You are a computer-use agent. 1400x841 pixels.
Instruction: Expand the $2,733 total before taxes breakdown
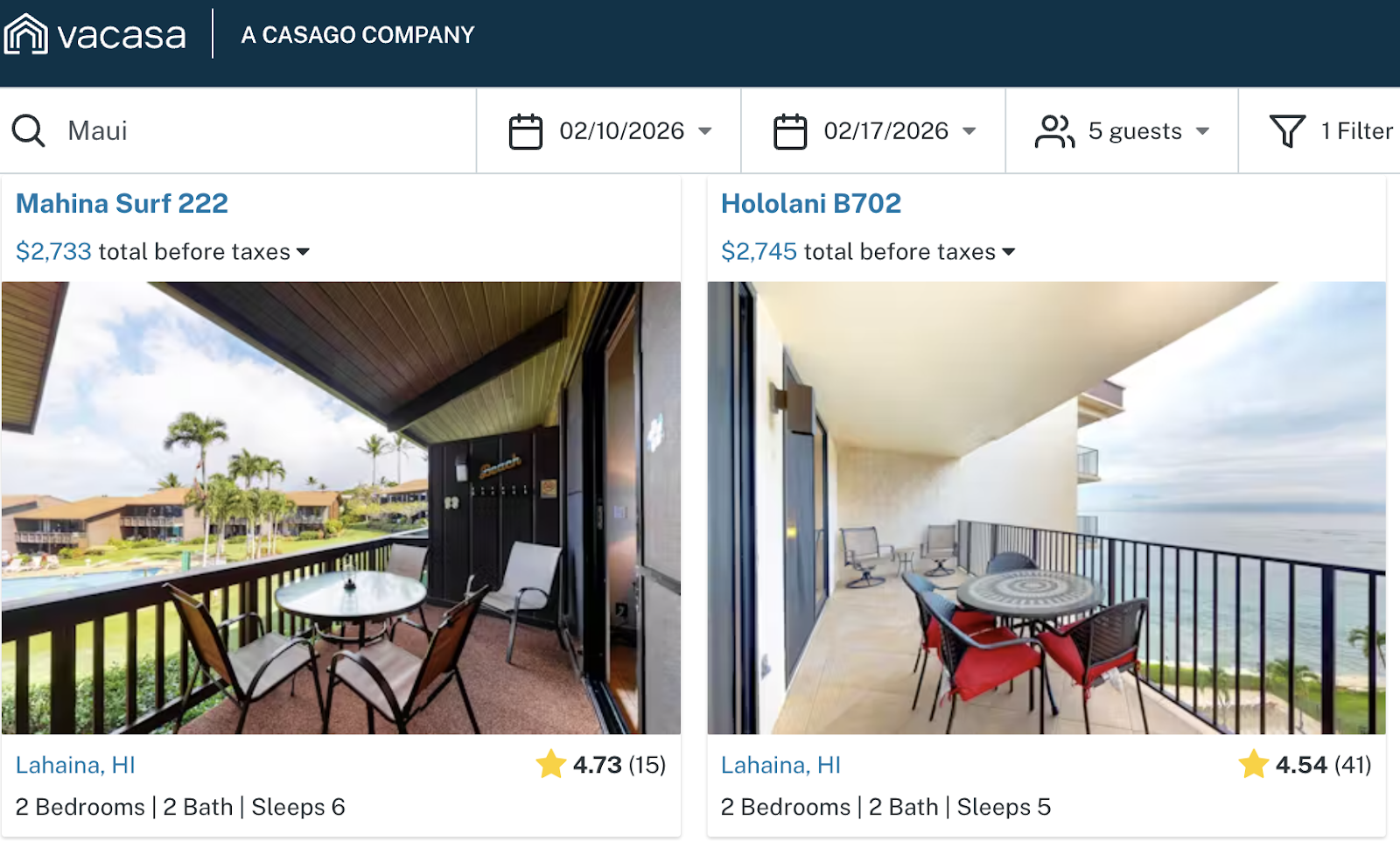(x=163, y=252)
